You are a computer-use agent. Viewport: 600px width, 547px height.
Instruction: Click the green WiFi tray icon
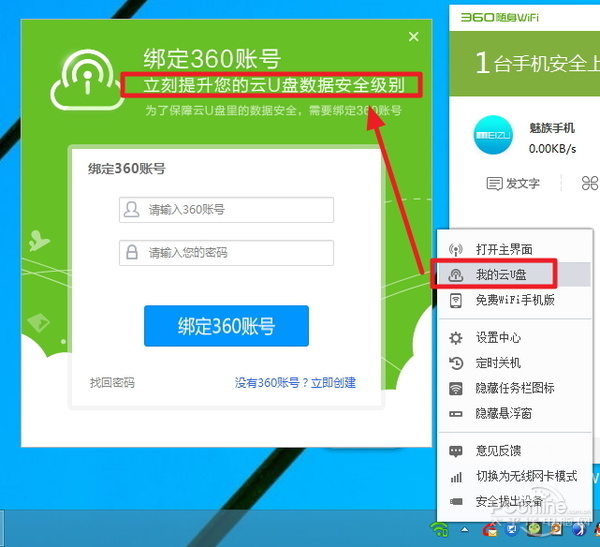[x=437, y=529]
